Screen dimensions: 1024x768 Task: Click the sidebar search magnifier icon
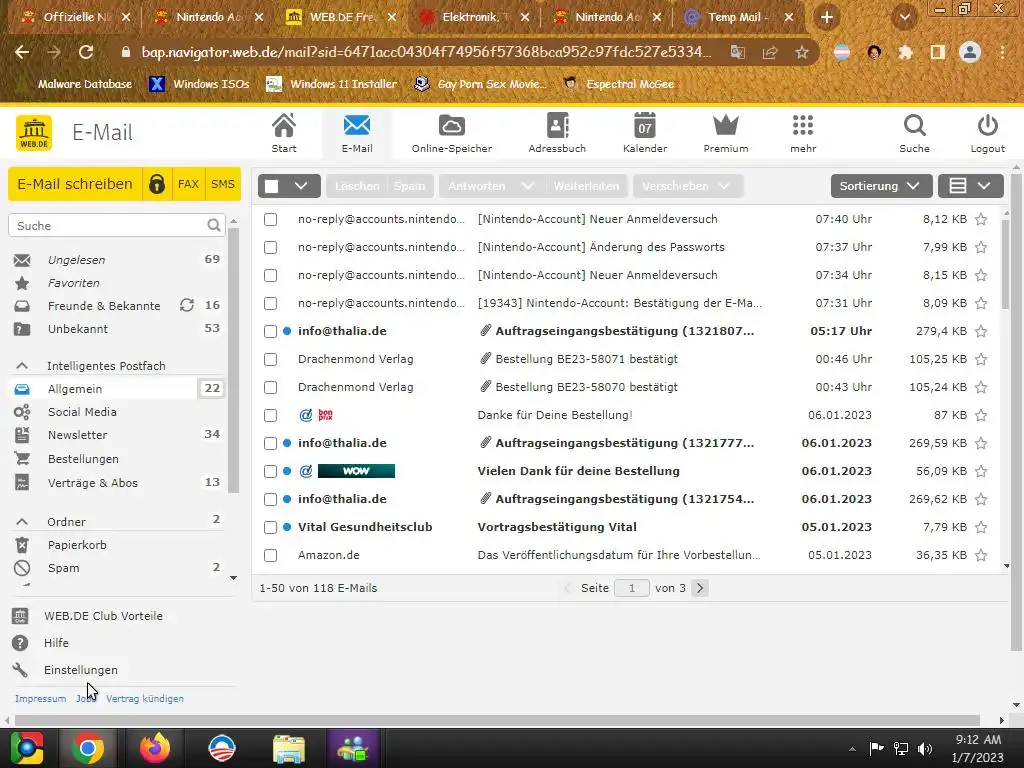[214, 225]
